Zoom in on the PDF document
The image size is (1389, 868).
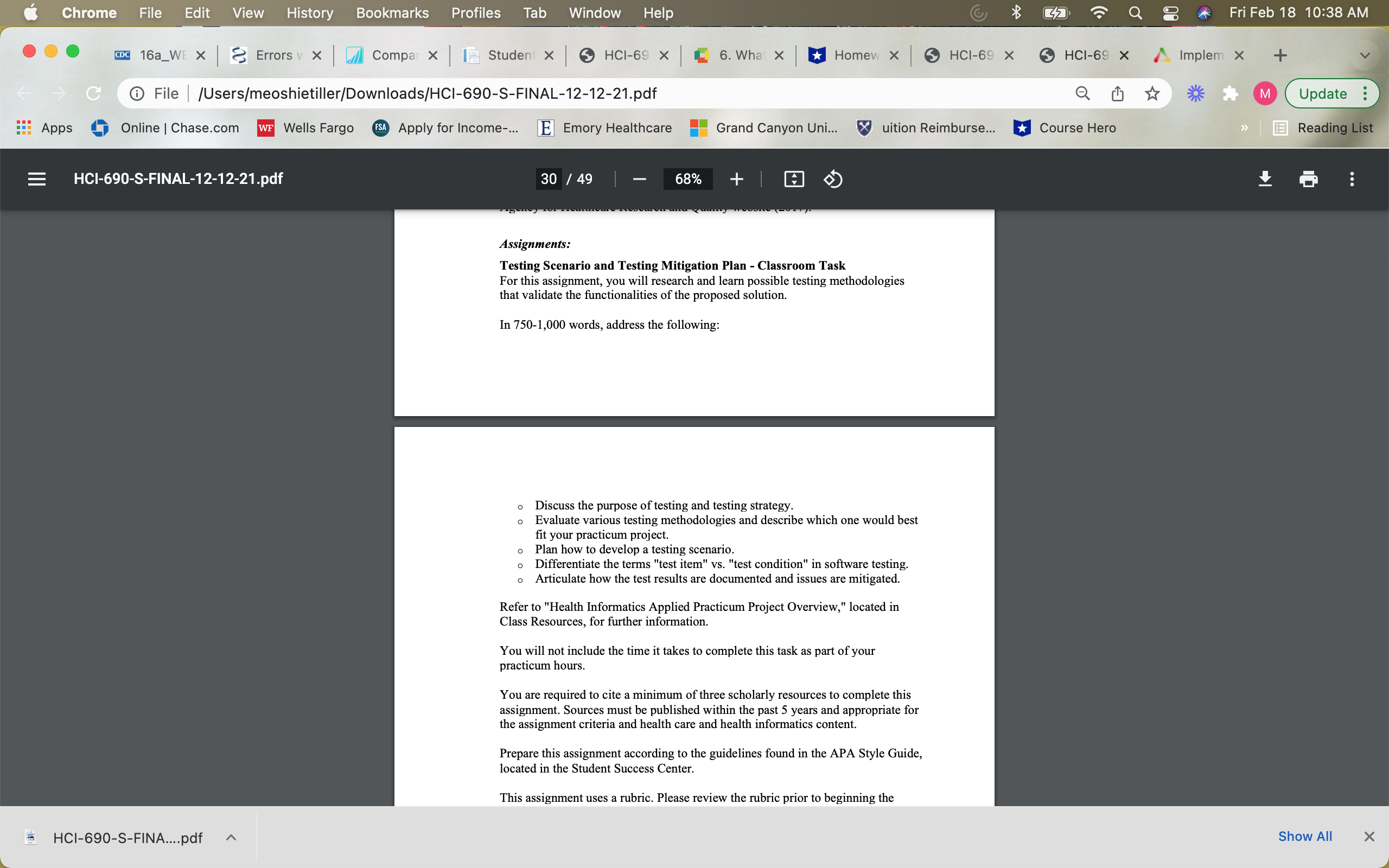736,178
